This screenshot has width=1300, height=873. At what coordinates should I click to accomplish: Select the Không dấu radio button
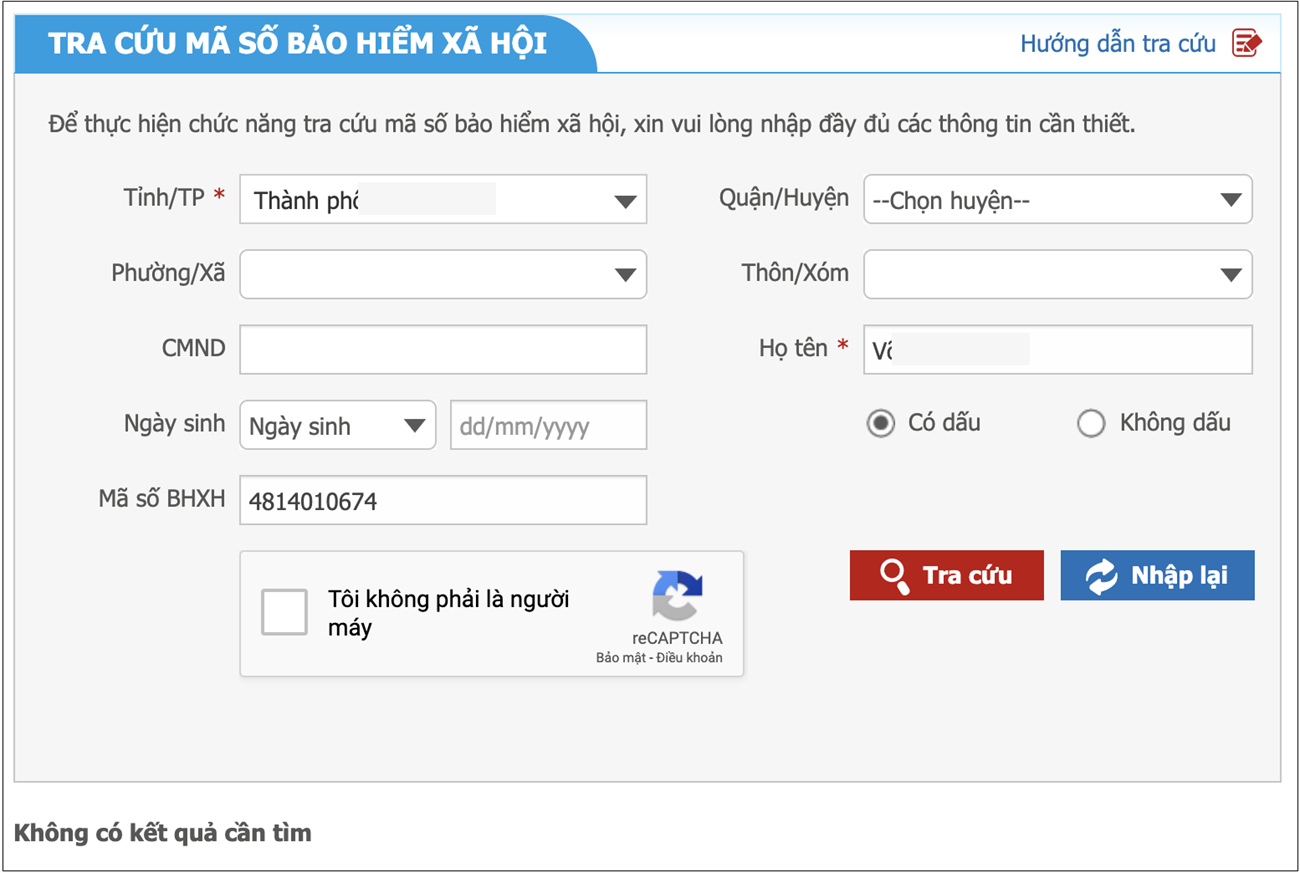tap(1091, 423)
